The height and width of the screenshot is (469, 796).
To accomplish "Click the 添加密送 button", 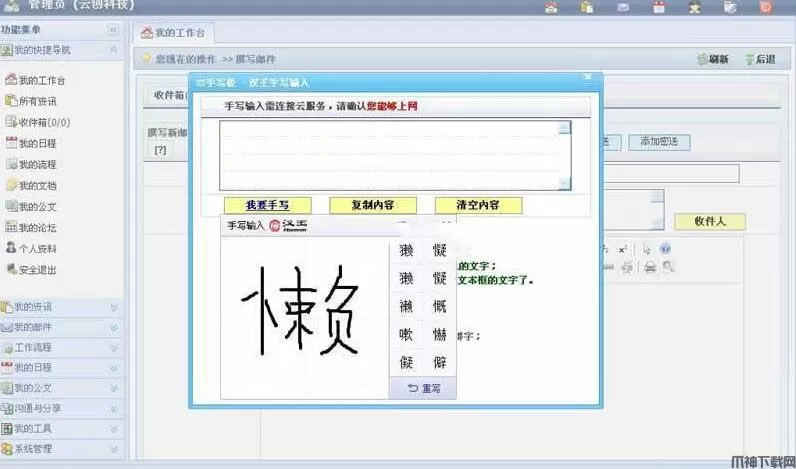I will [x=659, y=142].
